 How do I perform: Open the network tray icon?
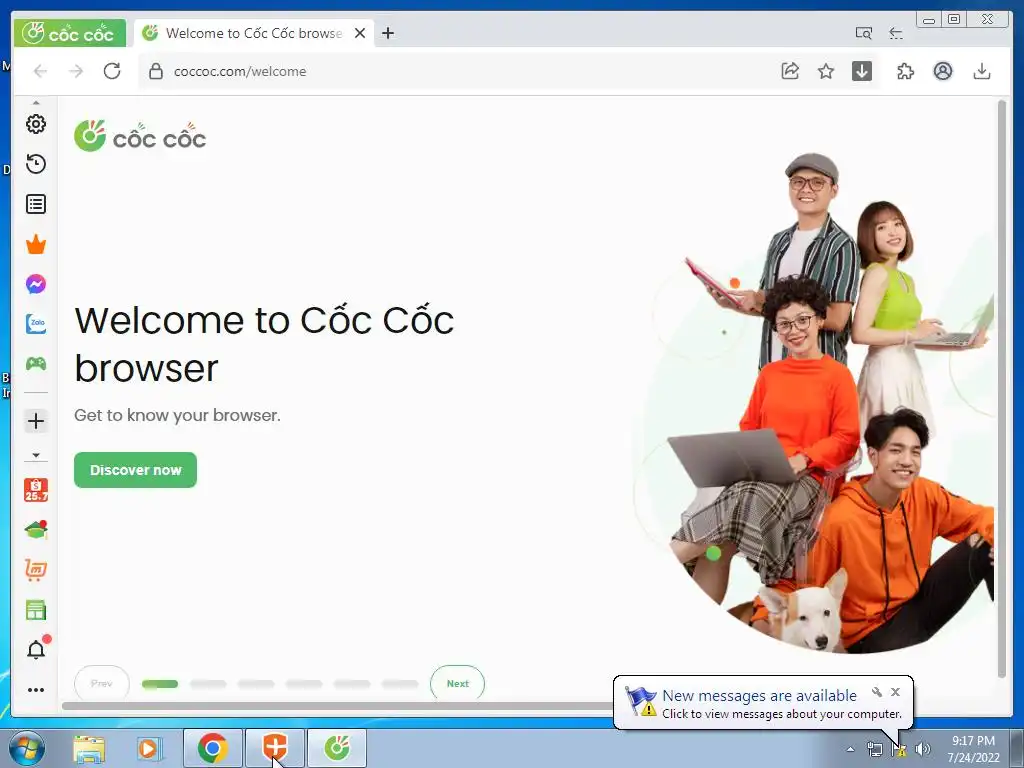[874, 749]
